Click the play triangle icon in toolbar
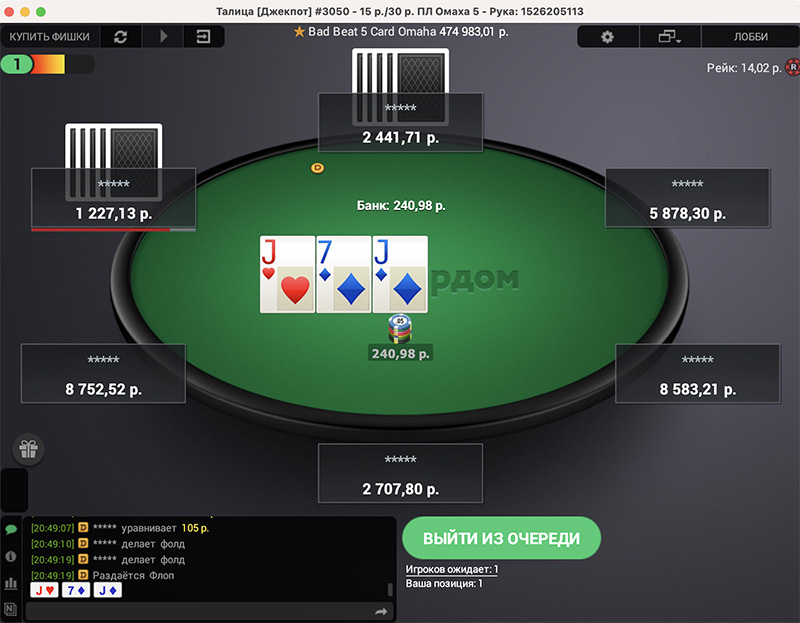 pos(163,37)
